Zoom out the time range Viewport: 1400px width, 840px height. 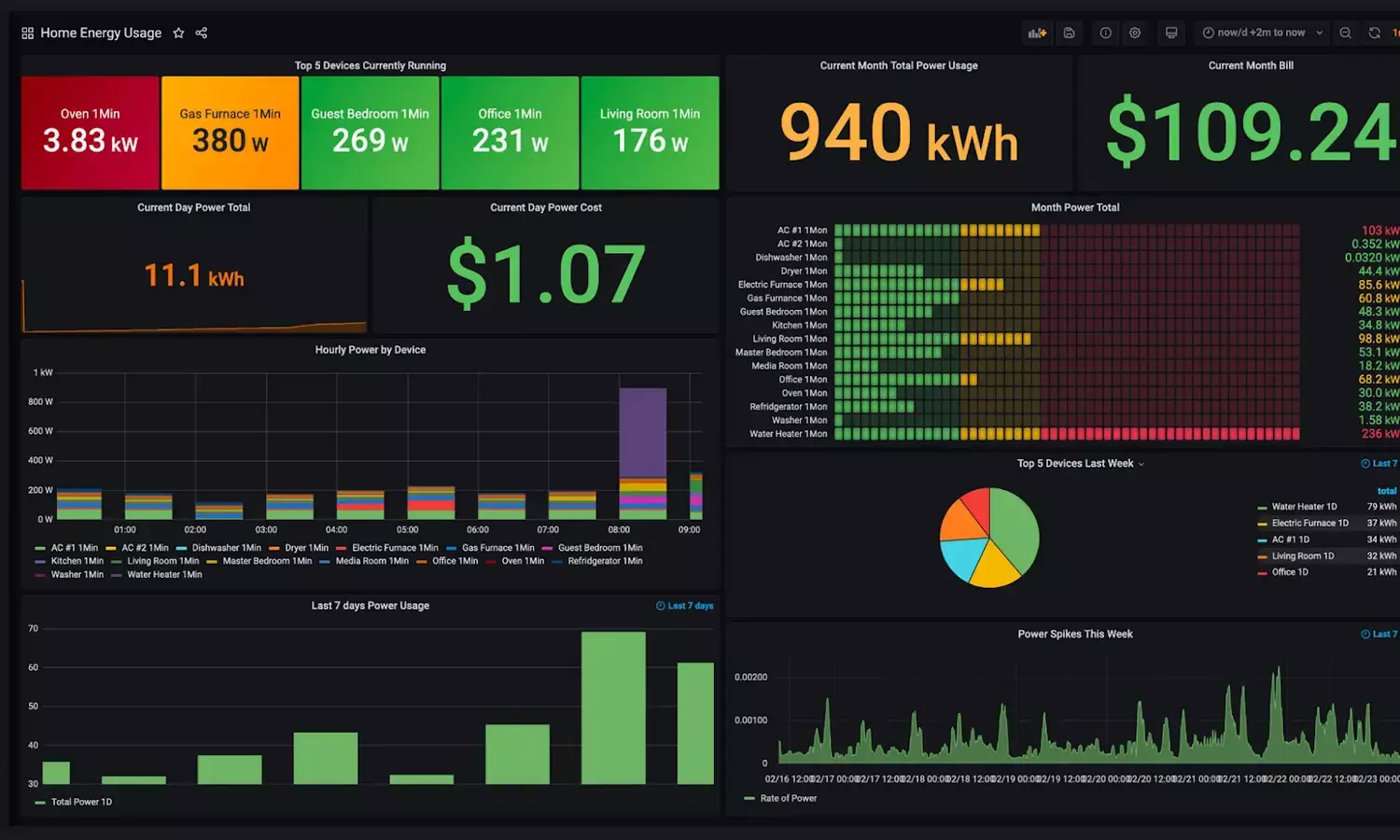1345,33
